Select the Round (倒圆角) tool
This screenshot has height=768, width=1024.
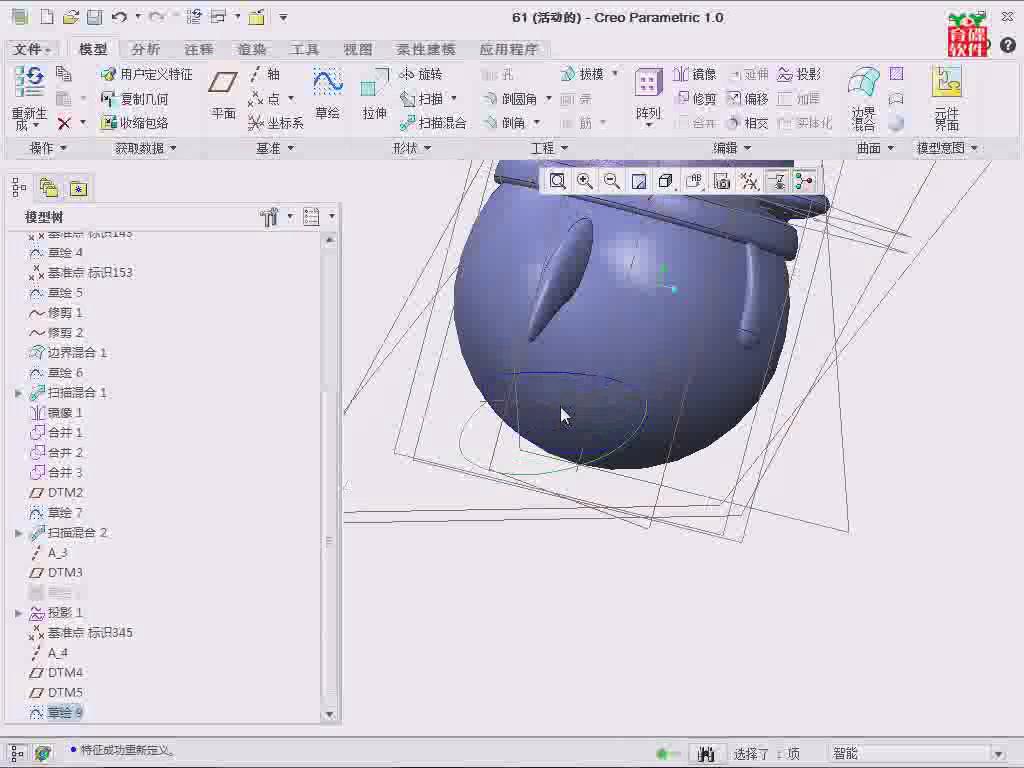(x=511, y=99)
